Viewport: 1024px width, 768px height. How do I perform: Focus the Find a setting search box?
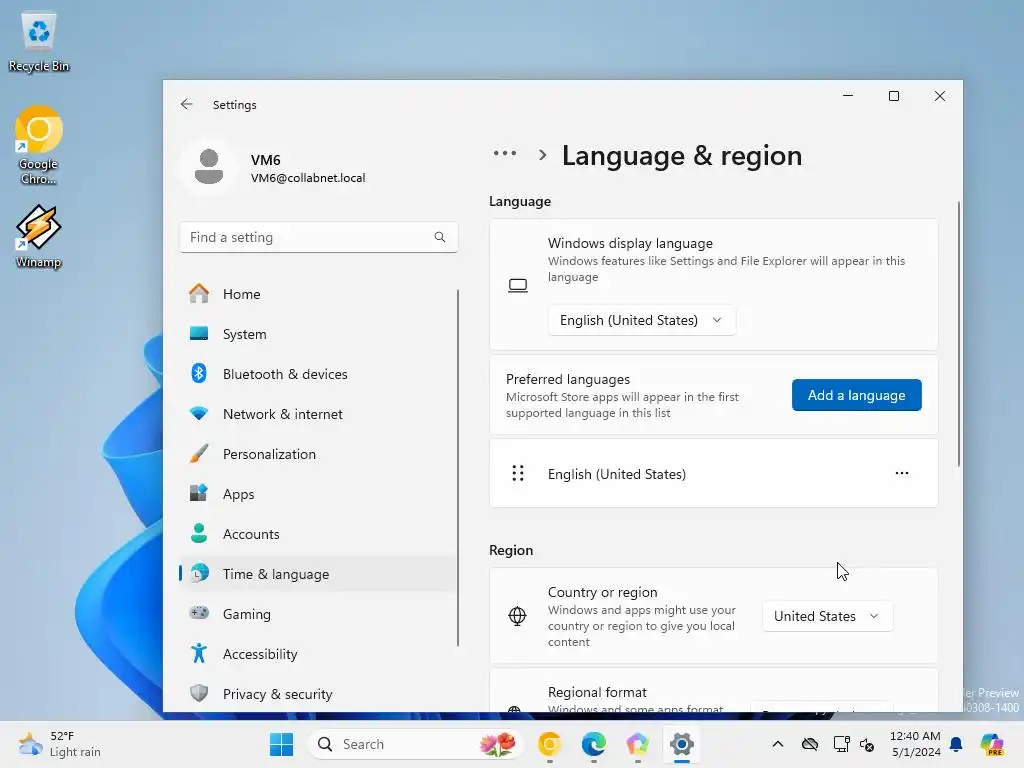[x=318, y=237]
